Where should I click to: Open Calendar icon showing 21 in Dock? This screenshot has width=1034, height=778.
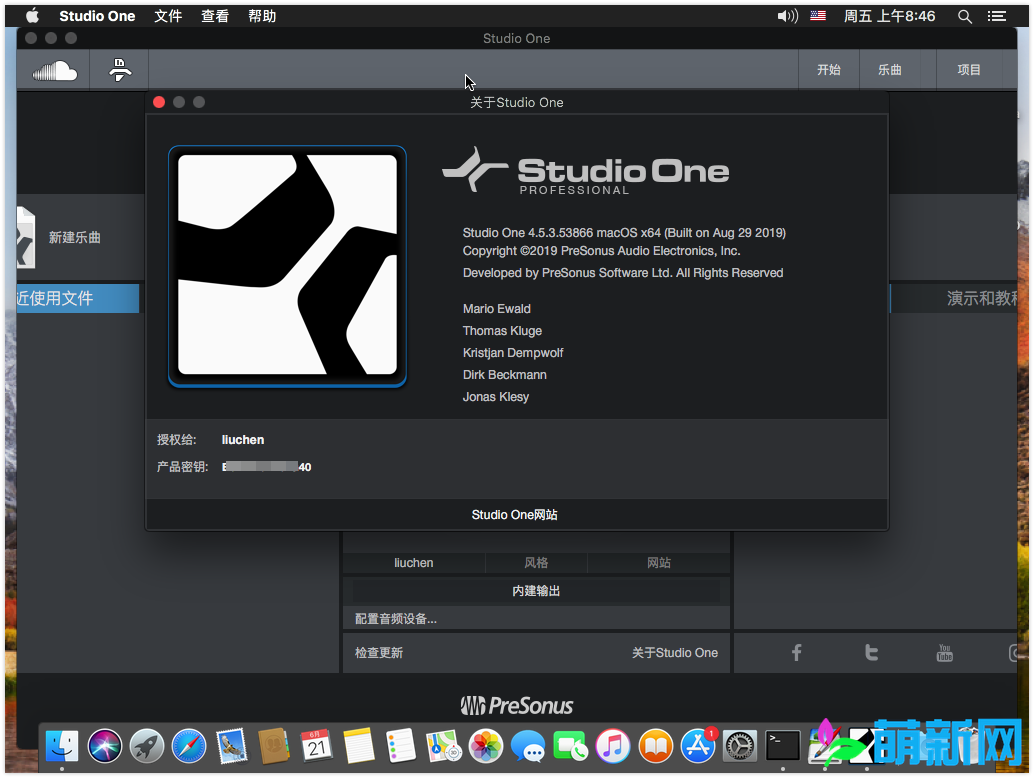tap(317, 746)
